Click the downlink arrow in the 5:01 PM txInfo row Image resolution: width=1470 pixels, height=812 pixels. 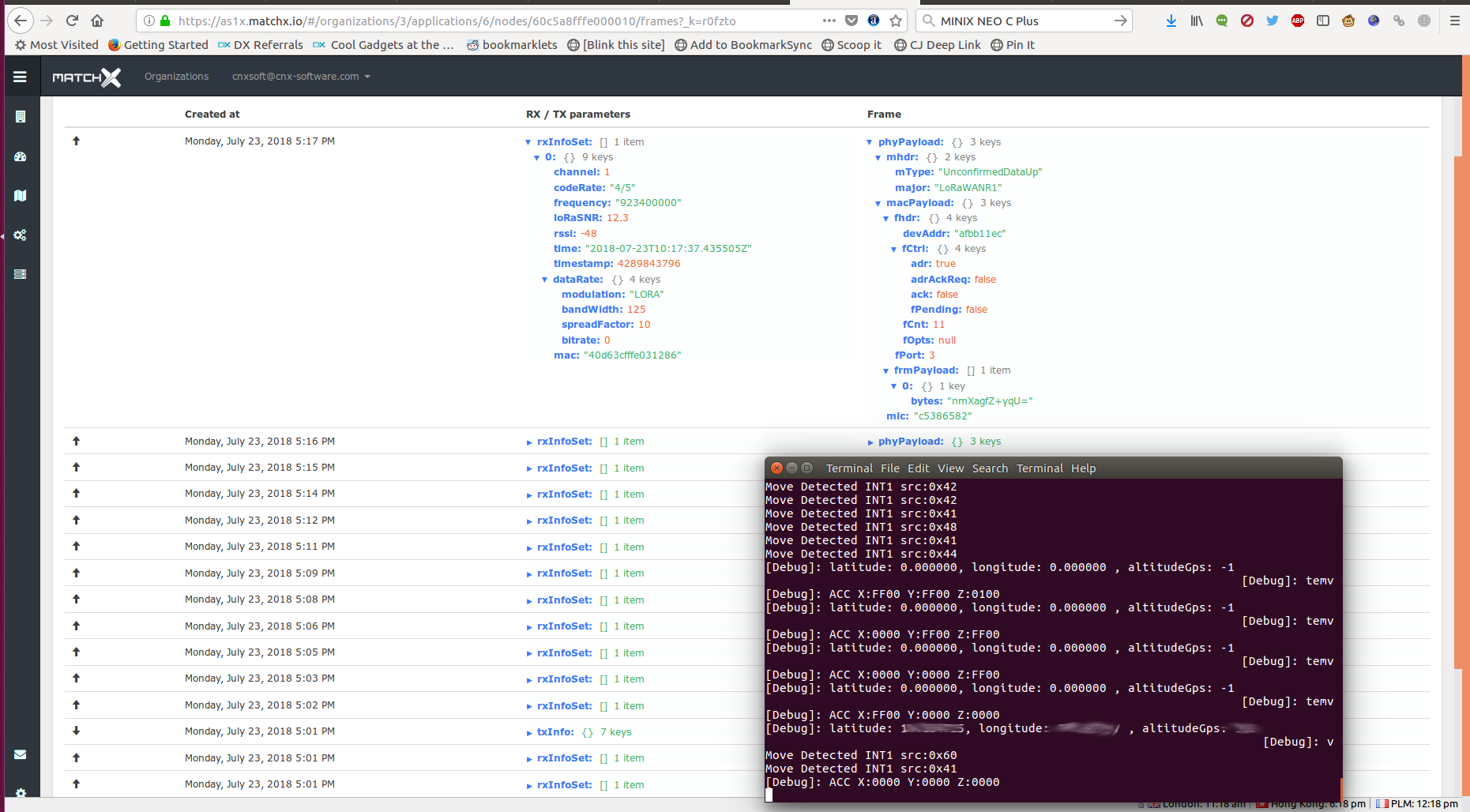tap(77, 731)
